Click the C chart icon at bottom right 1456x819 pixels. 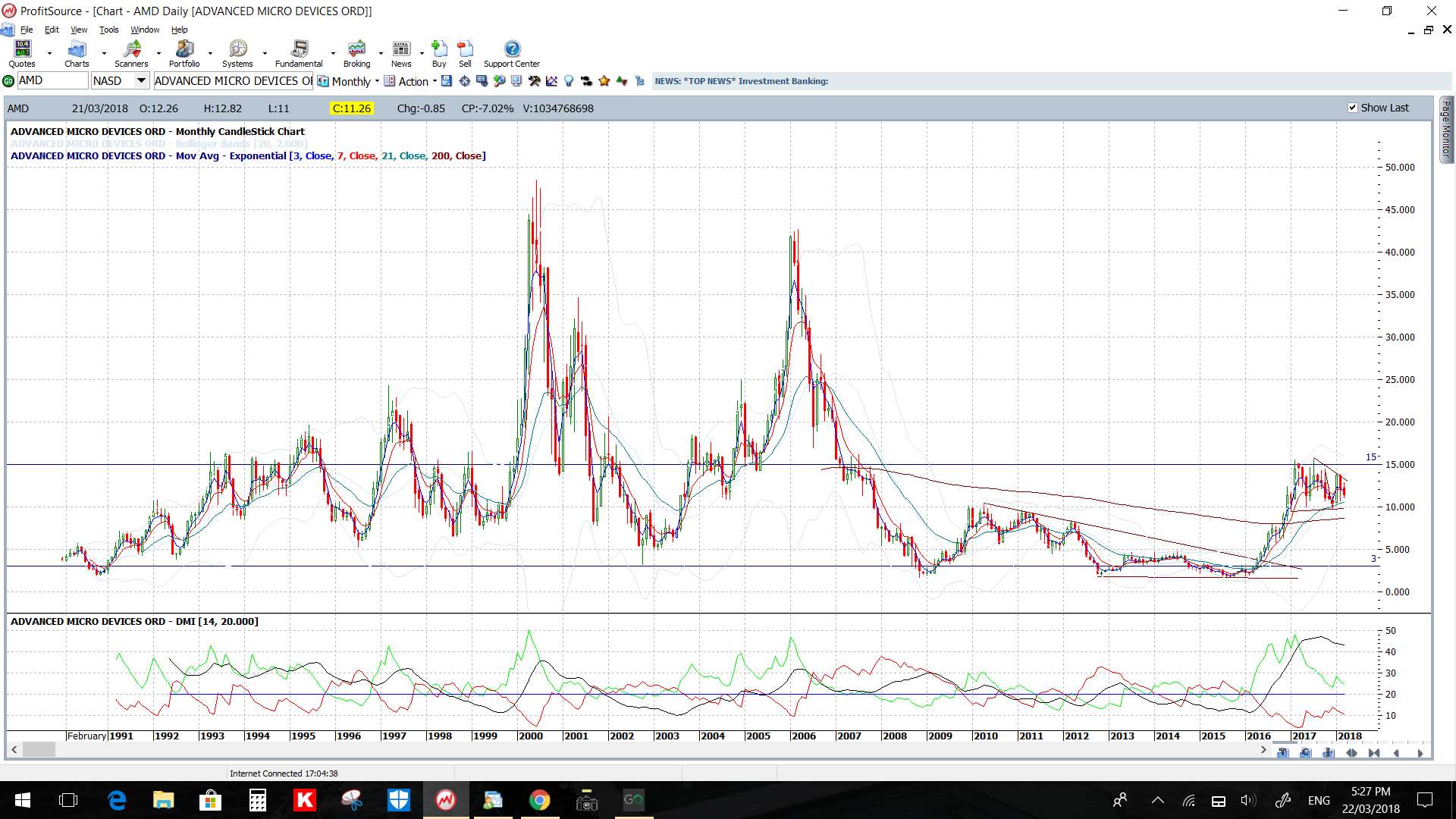[x=1305, y=753]
